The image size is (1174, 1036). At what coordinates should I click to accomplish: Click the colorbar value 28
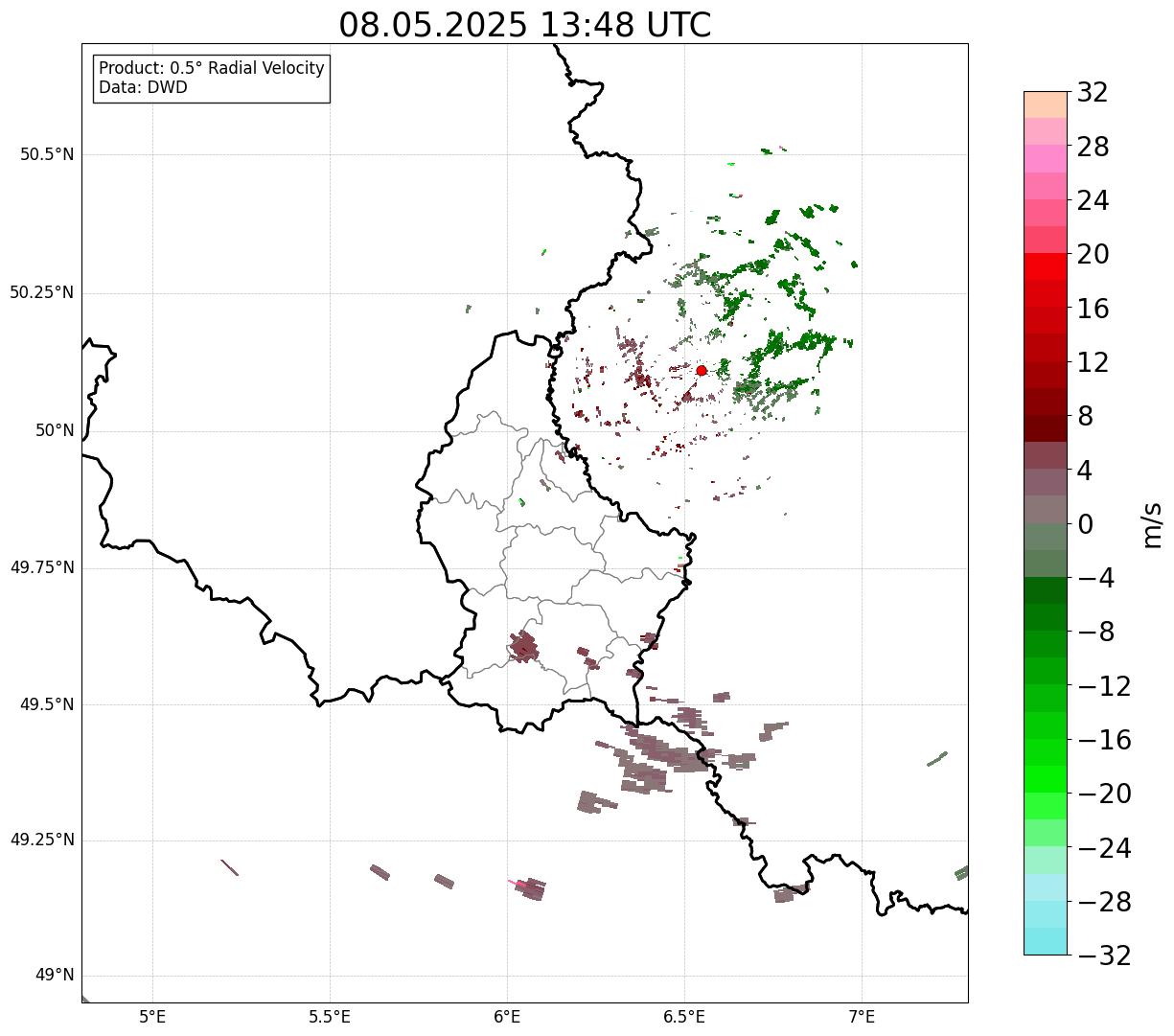(1093, 147)
